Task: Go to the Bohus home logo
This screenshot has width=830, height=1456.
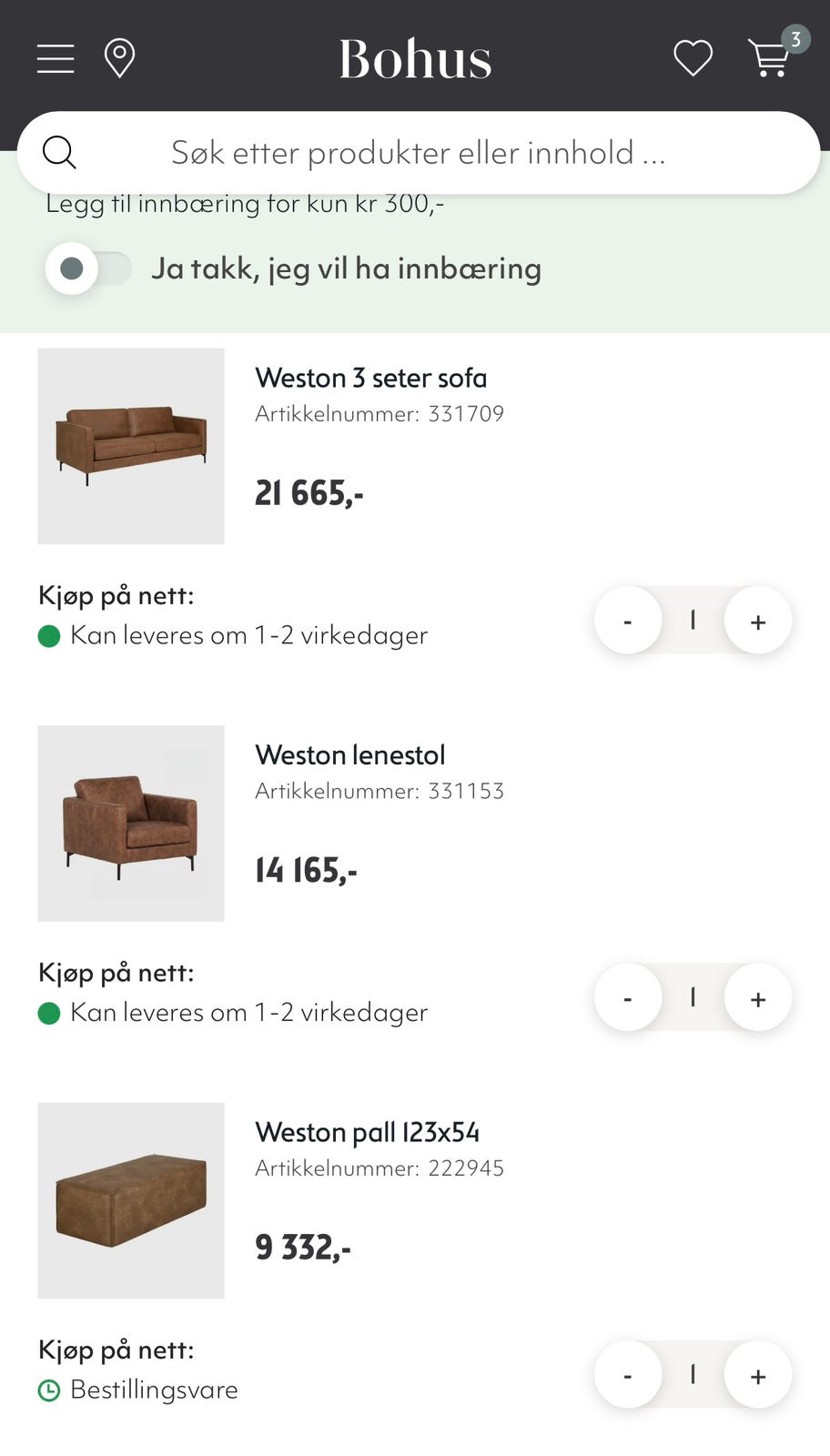Action: 415,59
